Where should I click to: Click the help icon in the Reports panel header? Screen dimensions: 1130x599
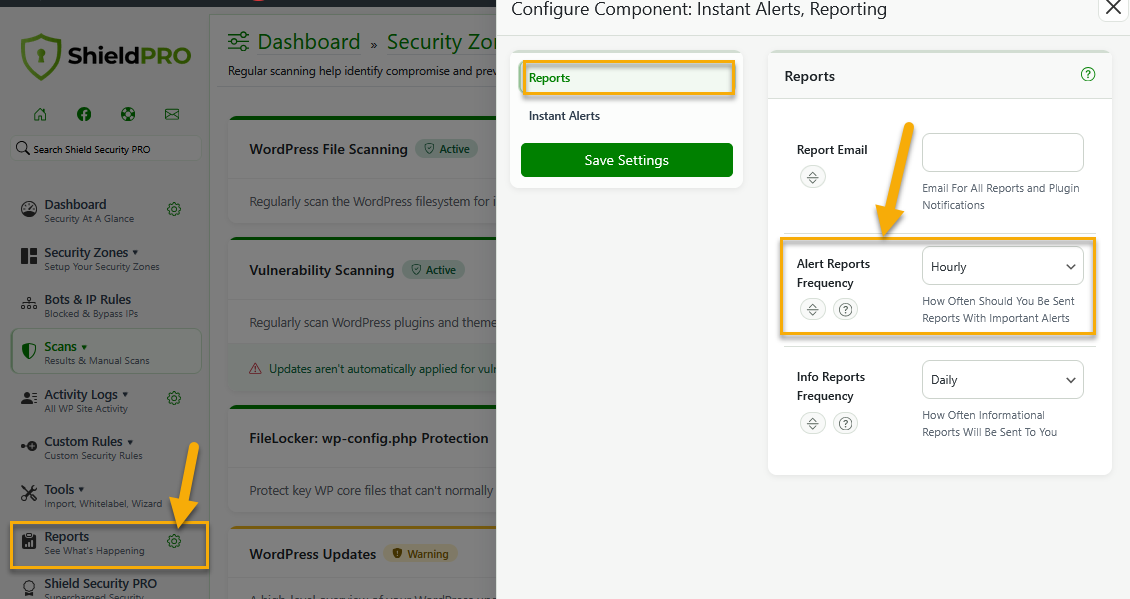[1088, 74]
